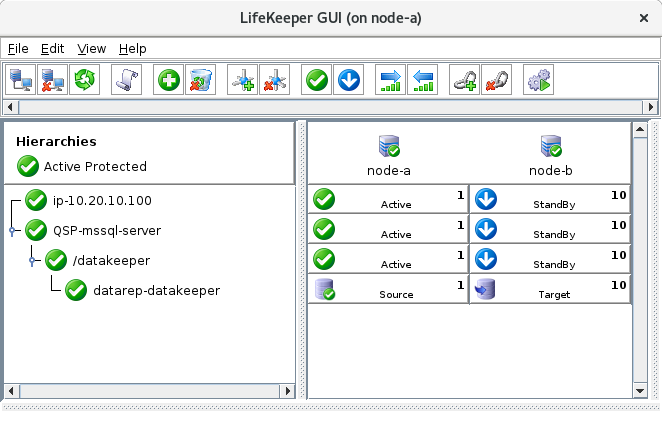
Task: Refresh the GUI with the green arrows icon
Action: tap(84, 80)
